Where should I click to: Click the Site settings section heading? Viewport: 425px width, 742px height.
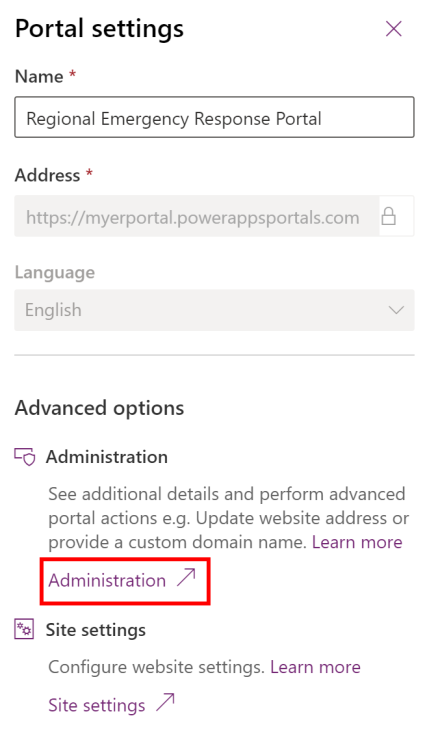[x=96, y=630]
